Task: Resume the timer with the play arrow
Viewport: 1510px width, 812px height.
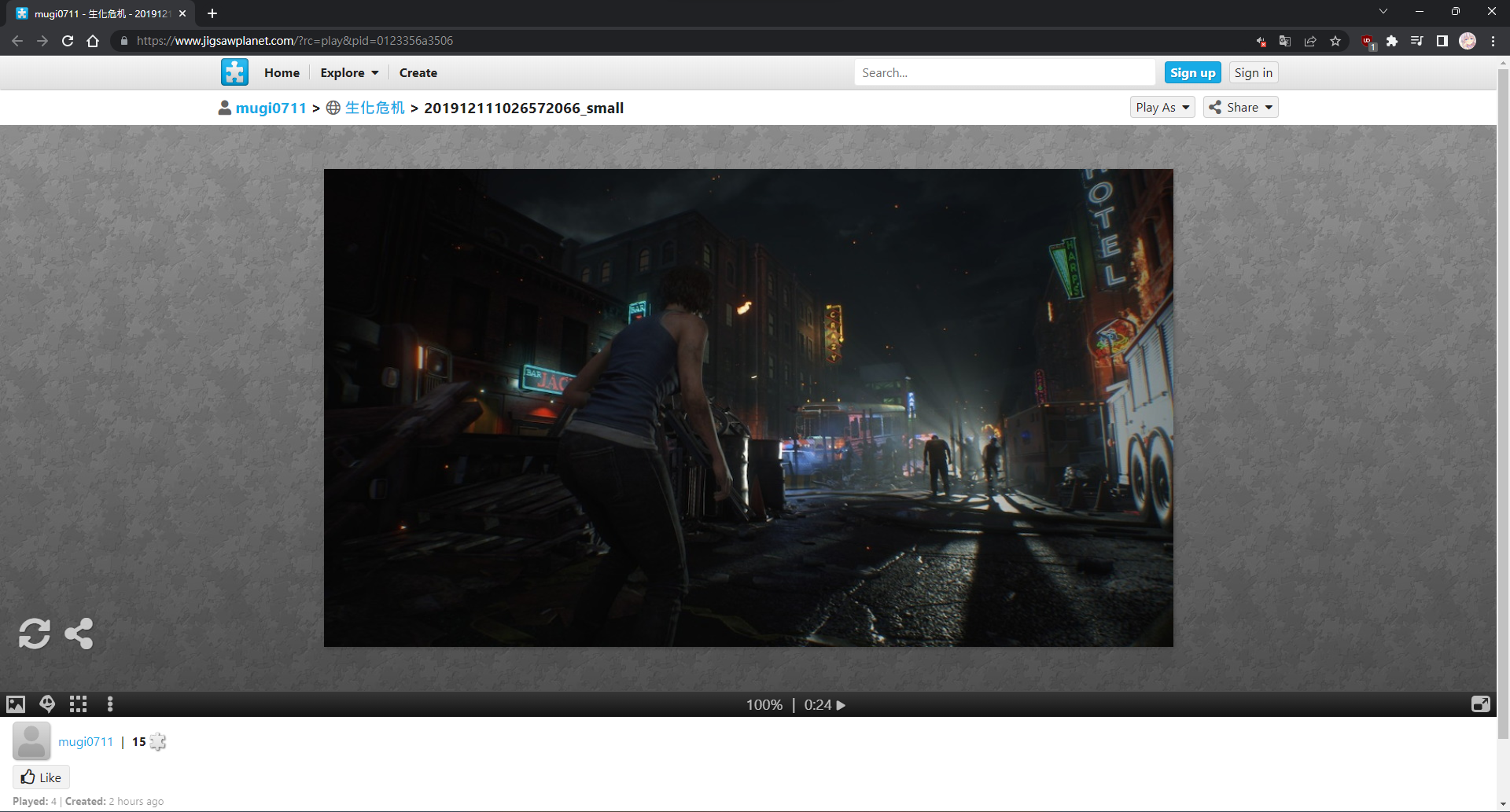Action: coord(841,705)
